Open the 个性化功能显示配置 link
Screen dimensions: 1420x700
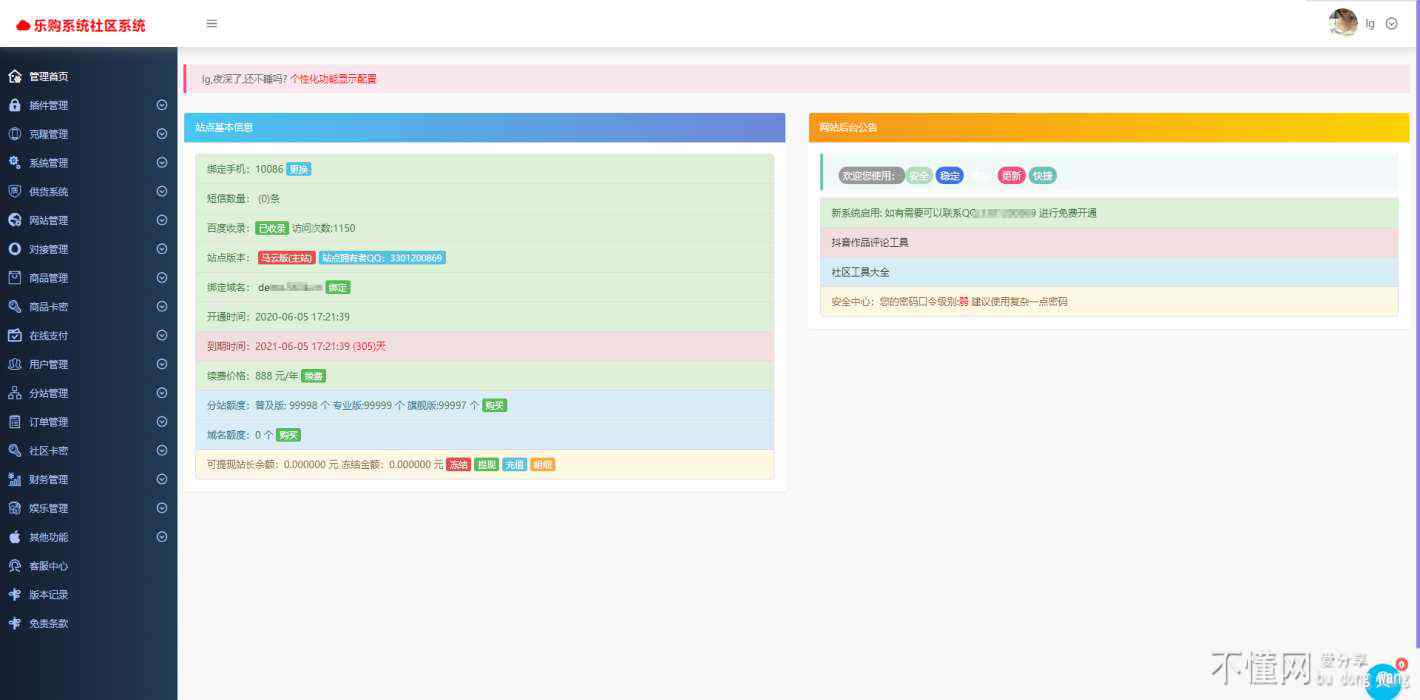click(333, 79)
